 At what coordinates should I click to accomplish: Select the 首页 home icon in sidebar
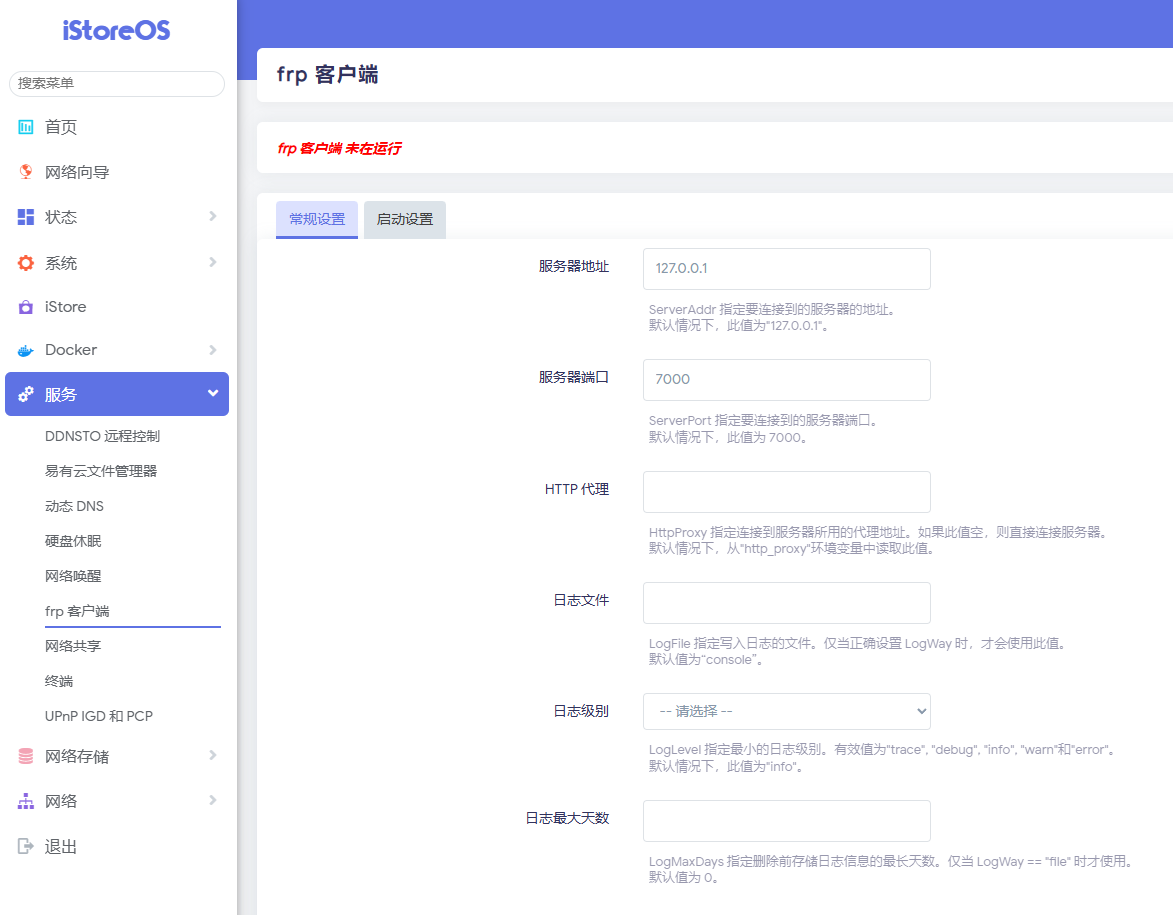(x=24, y=126)
